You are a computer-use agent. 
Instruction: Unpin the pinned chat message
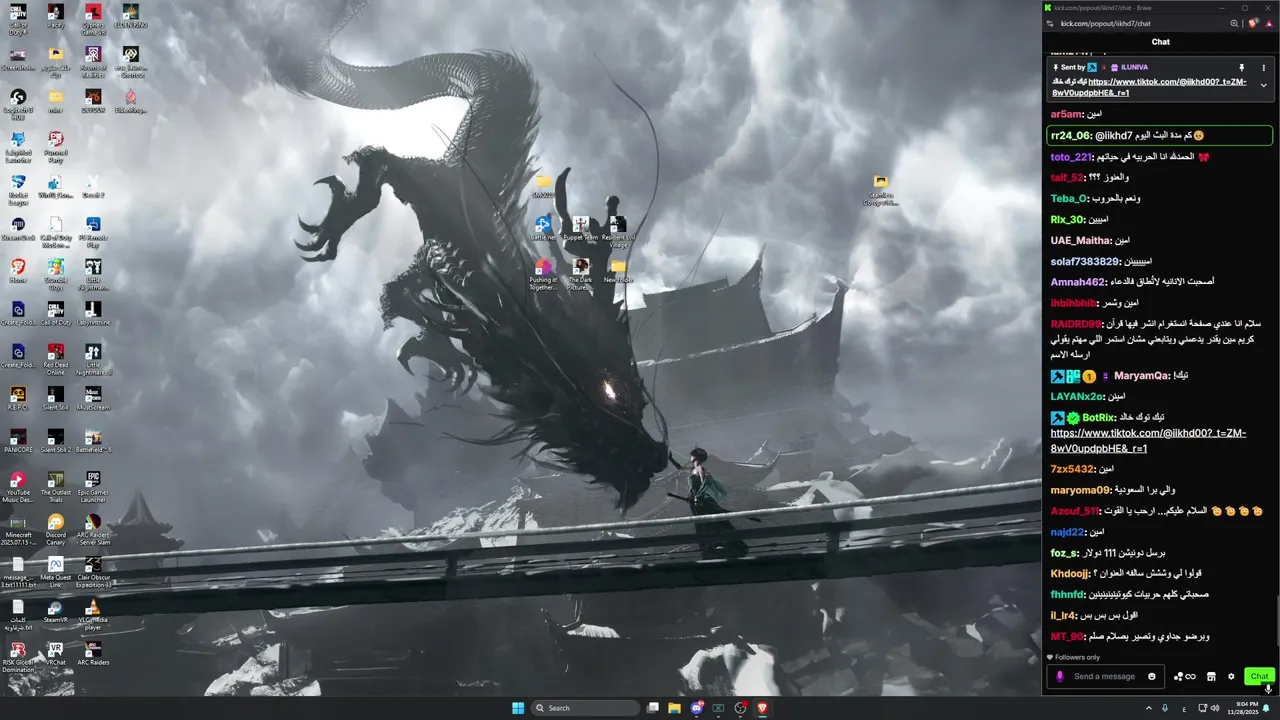click(1242, 68)
